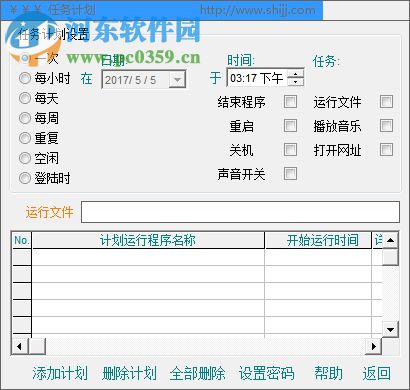Open the date dropdown showing 2017/5/5
This screenshot has height=390, width=410.
coord(177,80)
